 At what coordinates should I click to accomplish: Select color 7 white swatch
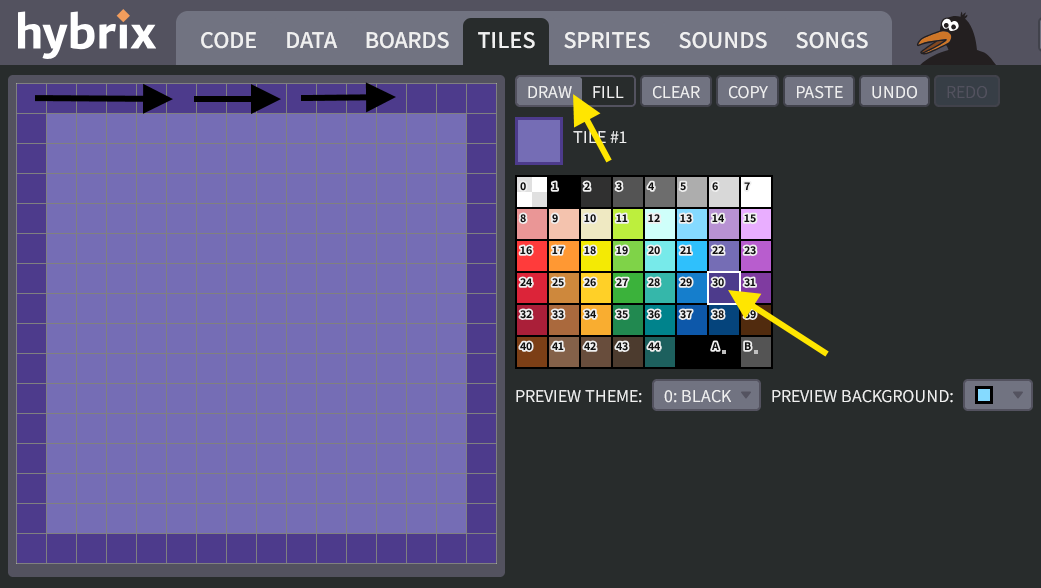pyautogui.click(x=756, y=192)
